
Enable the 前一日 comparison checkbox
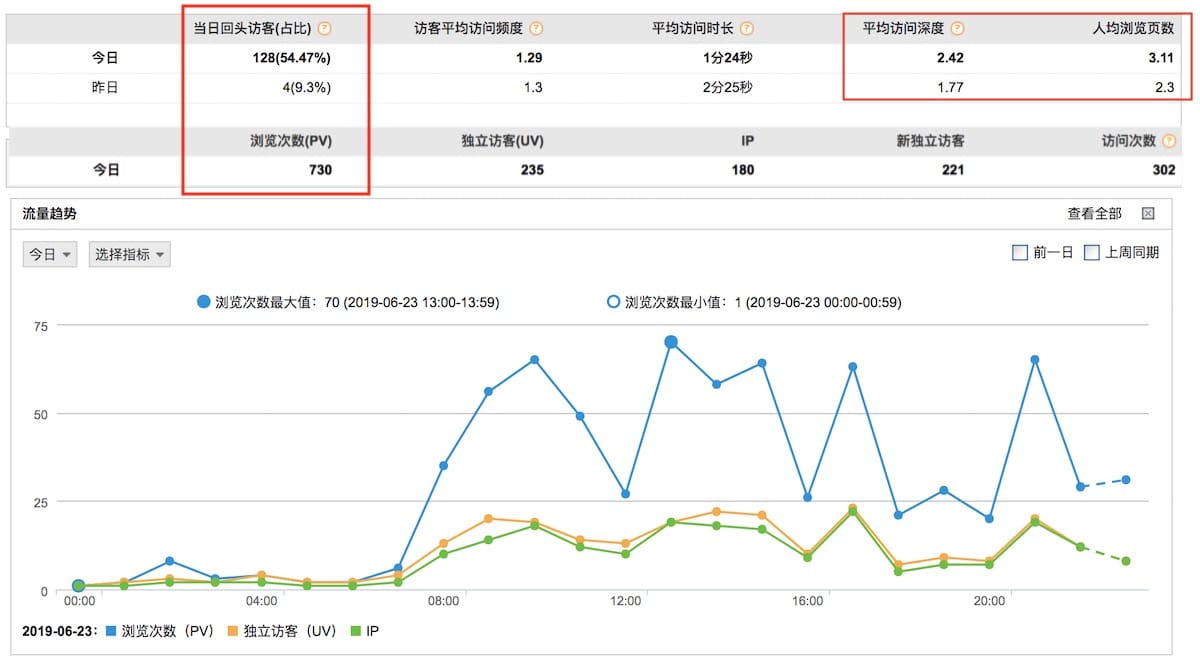pos(1020,253)
